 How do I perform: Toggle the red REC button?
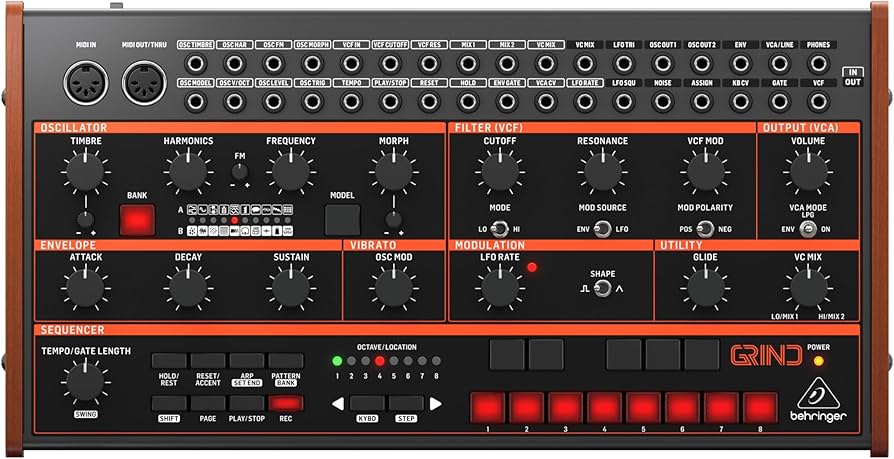(286, 404)
